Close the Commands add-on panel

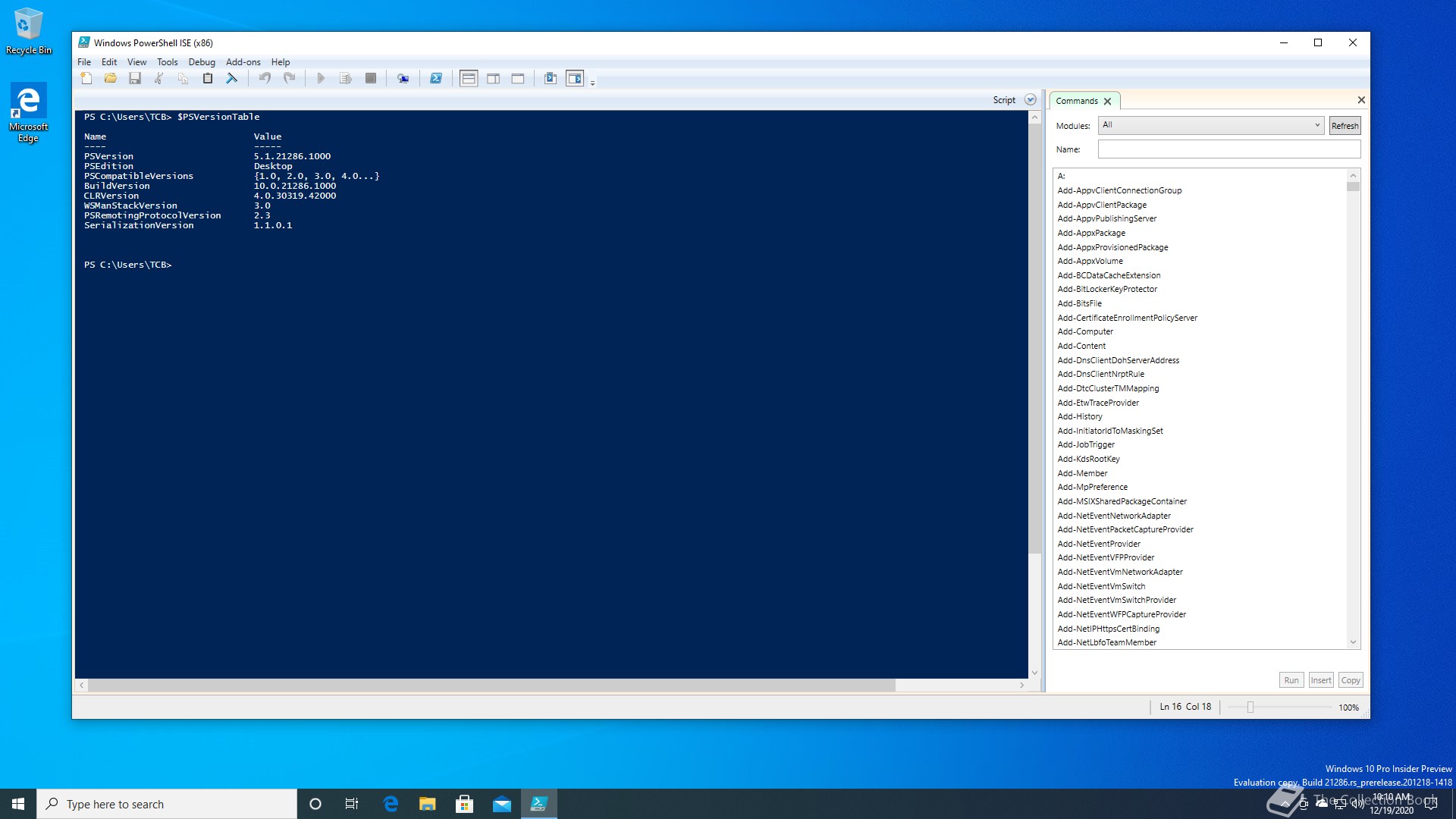1361,100
